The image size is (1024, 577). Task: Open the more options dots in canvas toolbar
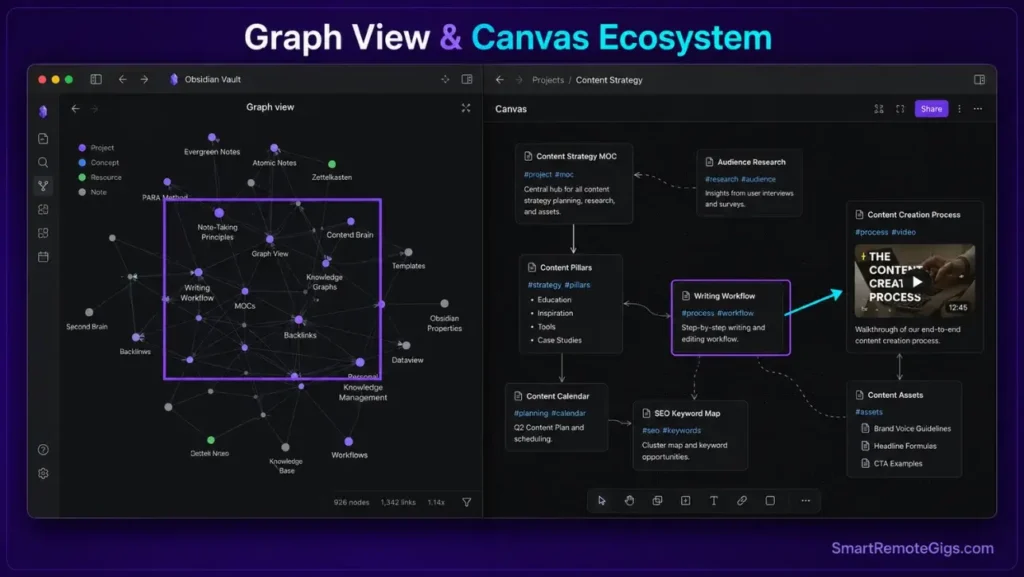[806, 501]
